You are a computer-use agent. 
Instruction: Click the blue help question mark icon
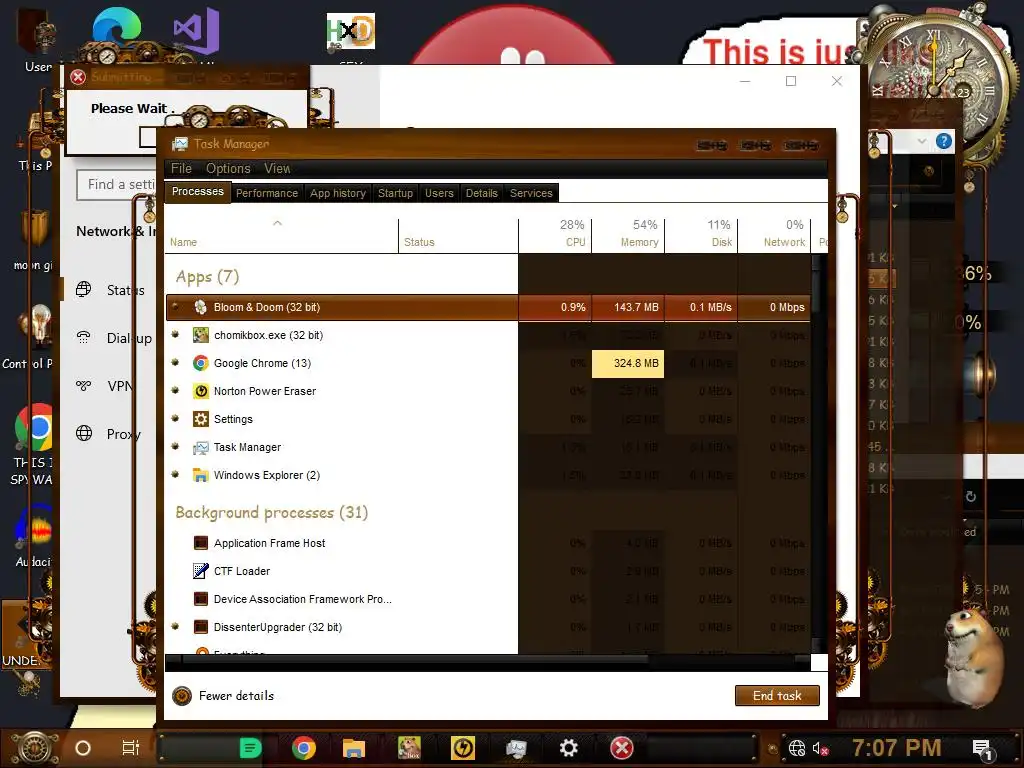coord(944,141)
